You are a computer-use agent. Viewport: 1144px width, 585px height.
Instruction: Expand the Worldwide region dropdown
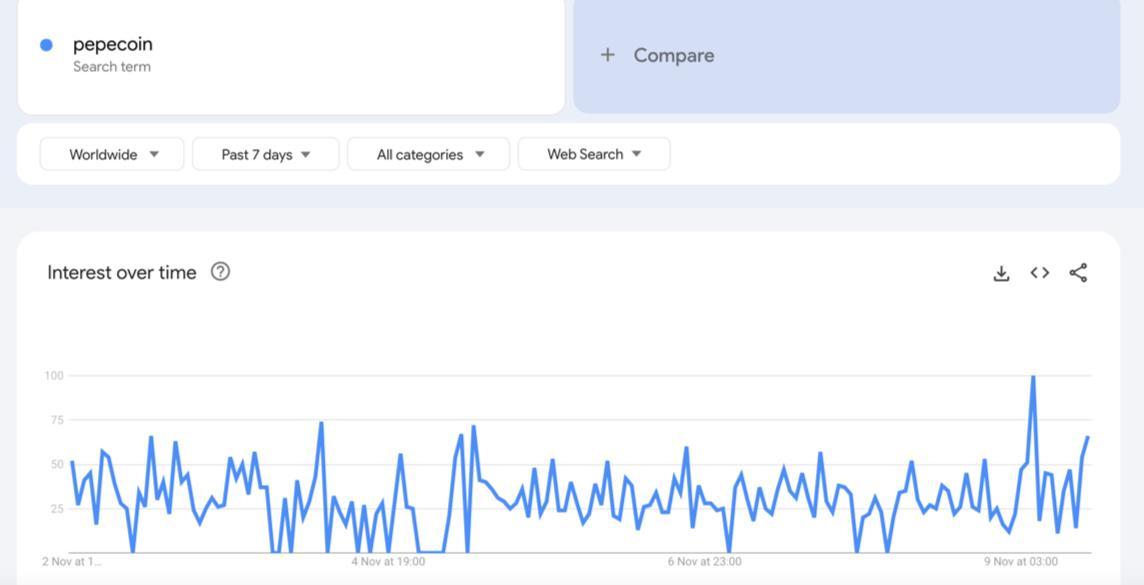[112, 154]
